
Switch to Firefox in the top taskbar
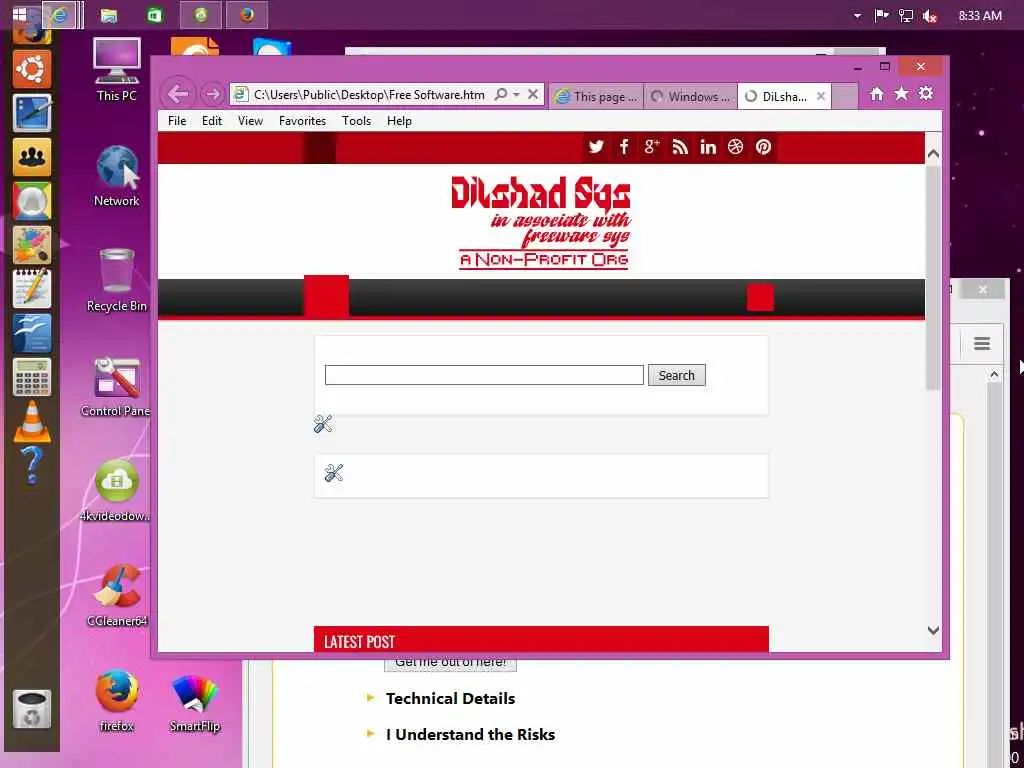(247, 15)
